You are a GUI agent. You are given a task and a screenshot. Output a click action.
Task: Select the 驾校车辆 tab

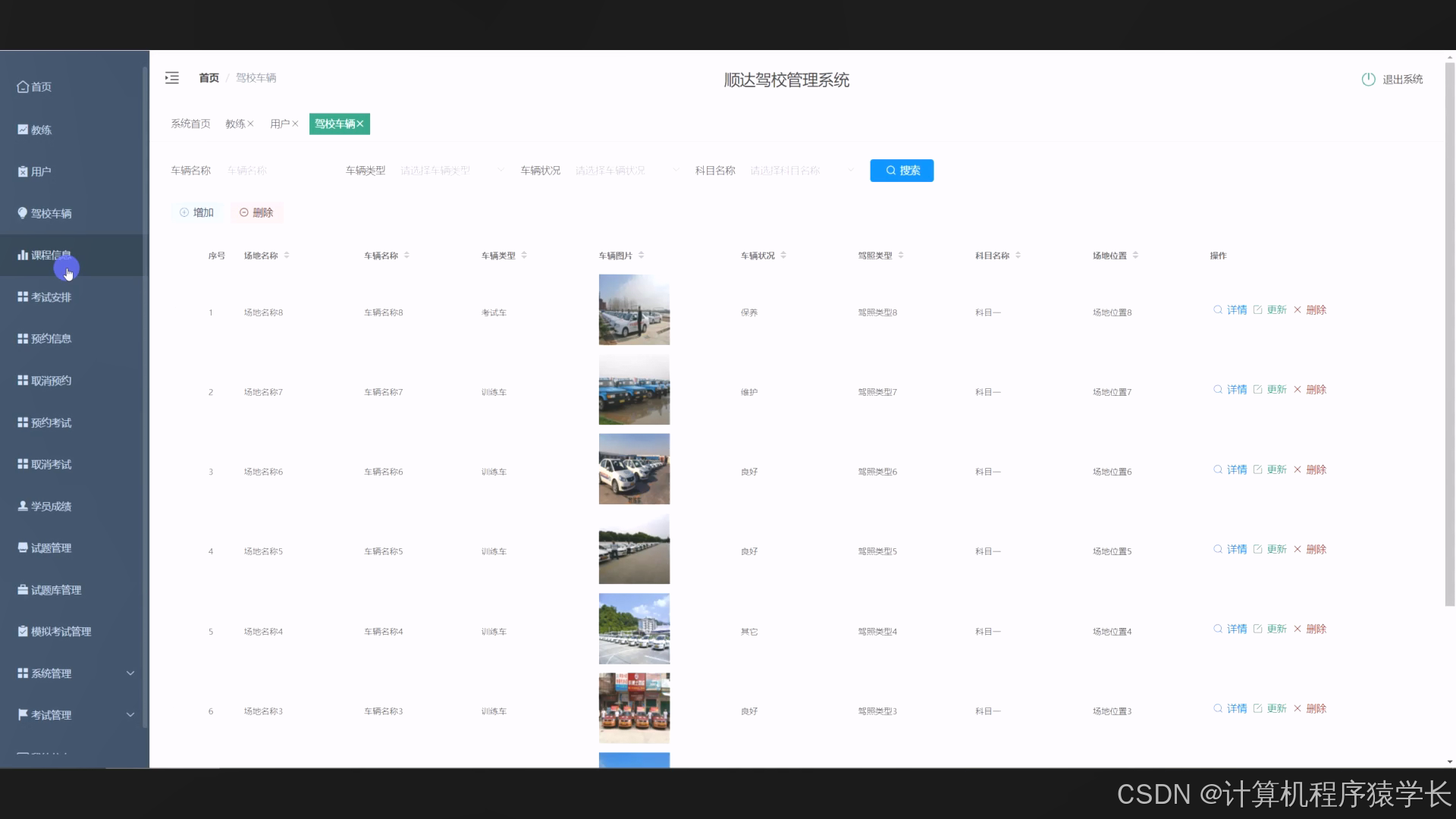(x=334, y=124)
